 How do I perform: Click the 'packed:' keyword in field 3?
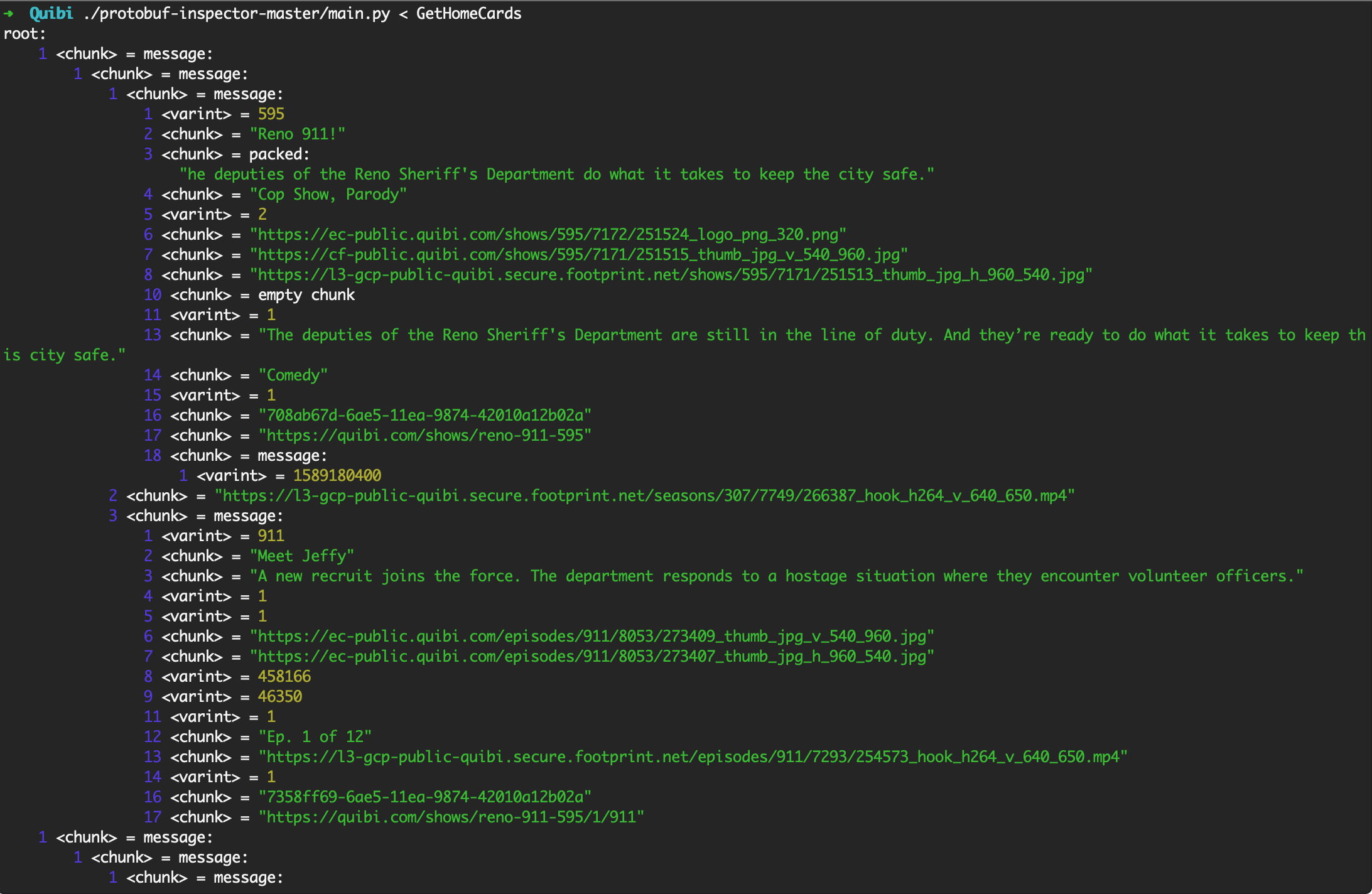click(x=279, y=154)
